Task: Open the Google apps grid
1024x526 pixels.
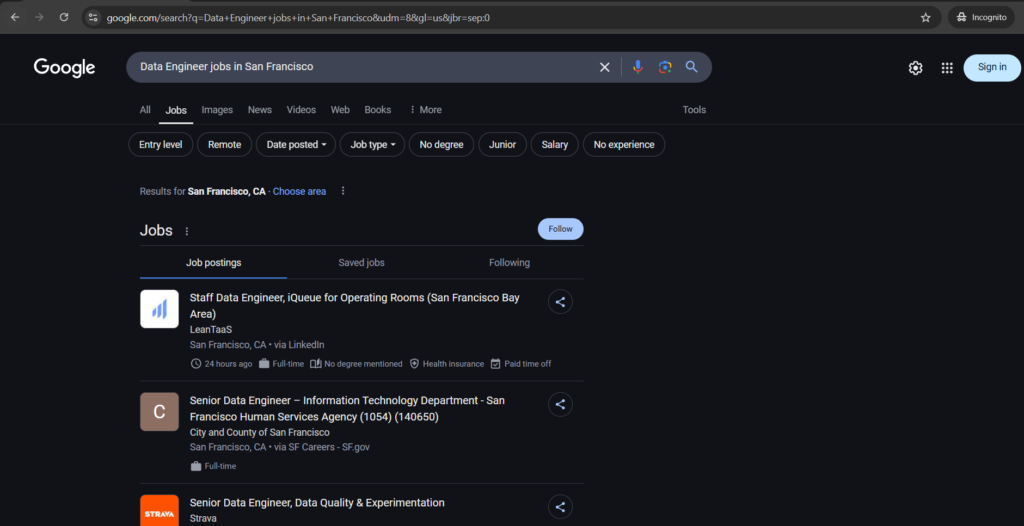Action: coord(946,67)
